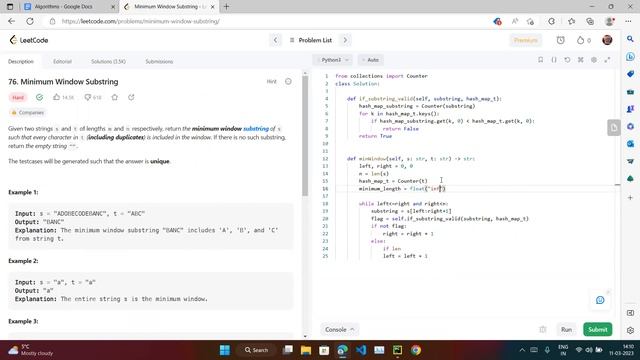Open File Explorer from taskbar
The image size is (640, 360).
pyautogui.click(x=306, y=350)
